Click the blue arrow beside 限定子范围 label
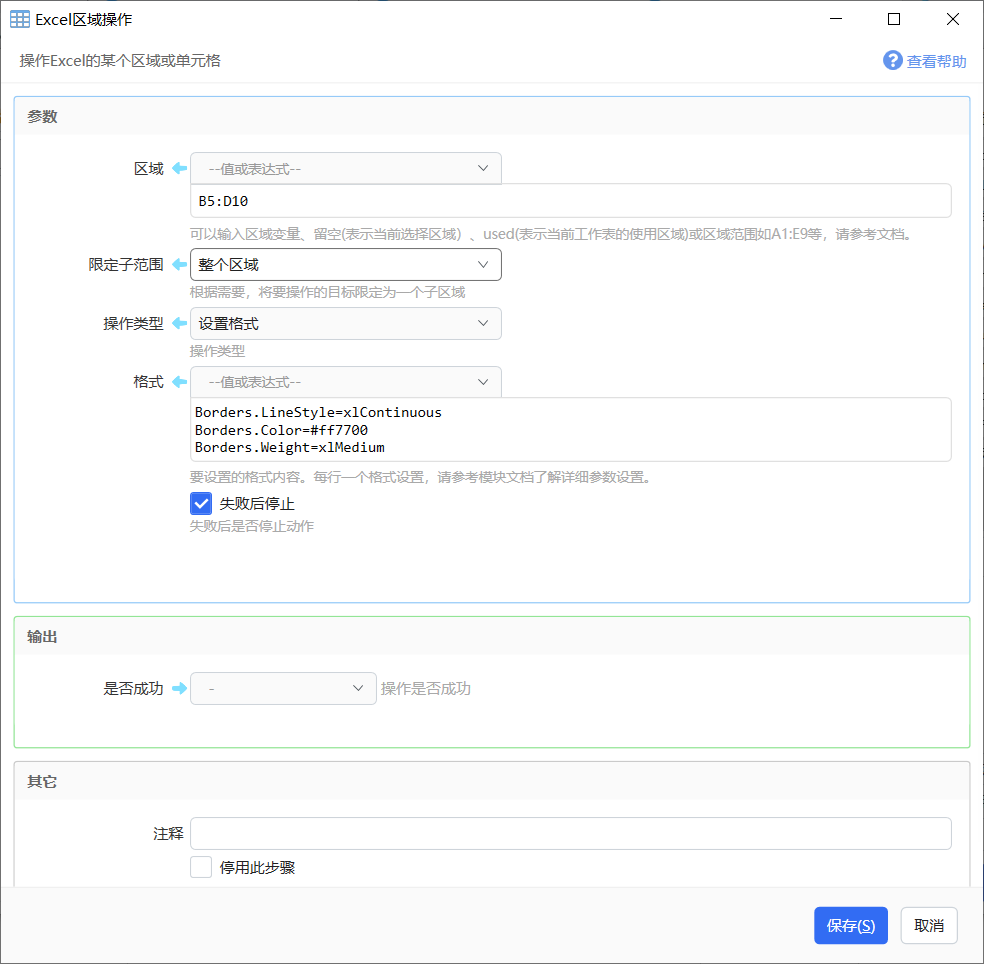The image size is (984, 964). pos(179,264)
